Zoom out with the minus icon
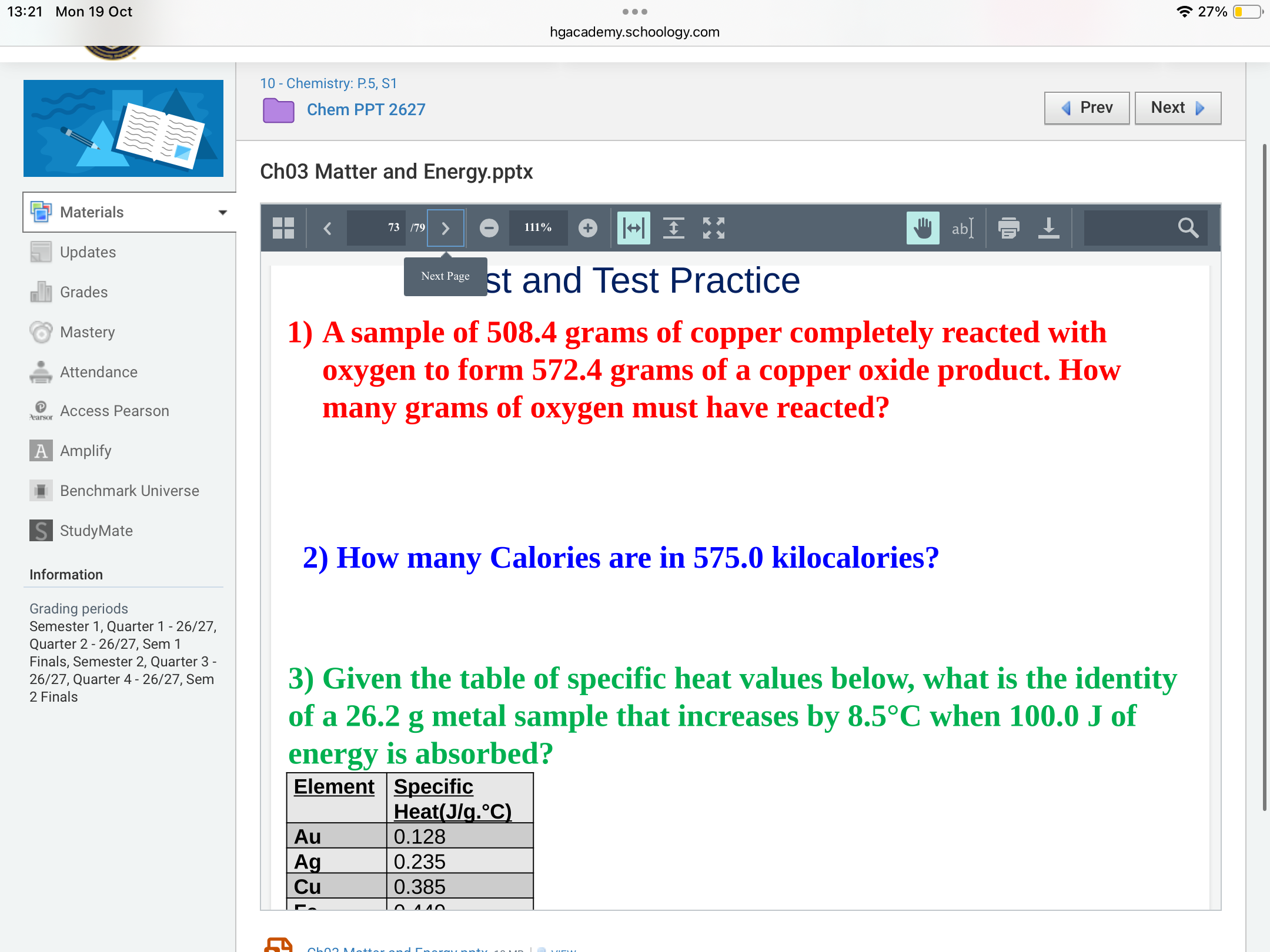1270x952 pixels. [489, 228]
